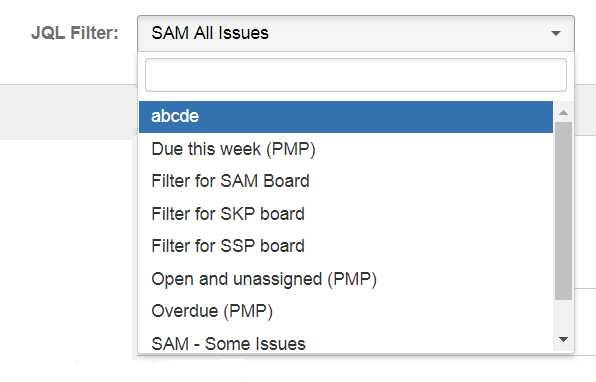This screenshot has height=382, width=596.
Task: Click the dropdown list scrollbar thumb
Action: [x=563, y=211]
